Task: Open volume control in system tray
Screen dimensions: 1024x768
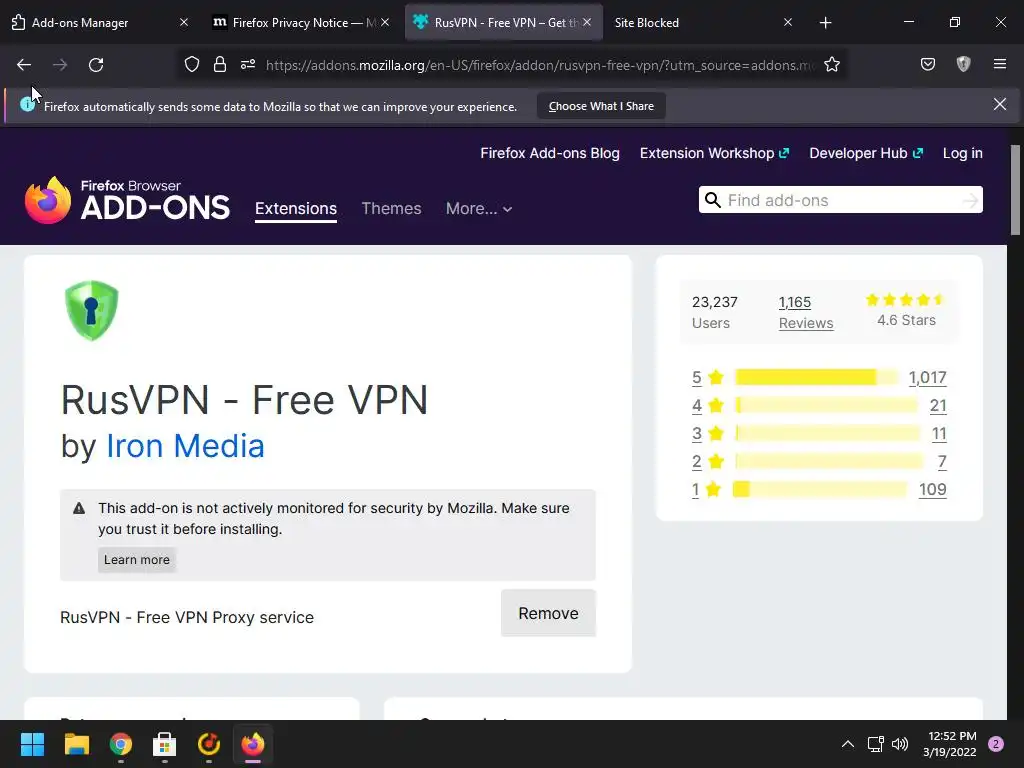Action: click(x=900, y=744)
